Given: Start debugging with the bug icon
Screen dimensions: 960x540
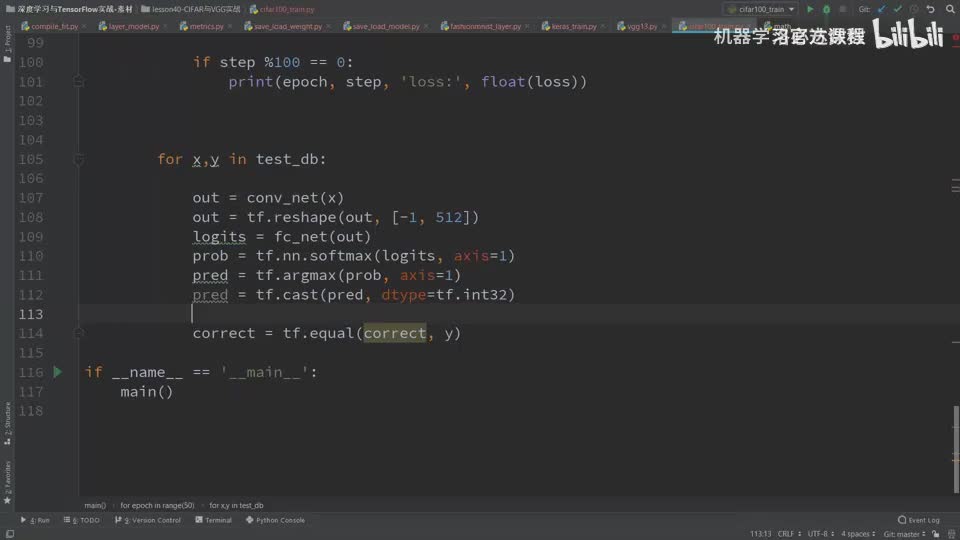Looking at the screenshot, I should [x=827, y=9].
